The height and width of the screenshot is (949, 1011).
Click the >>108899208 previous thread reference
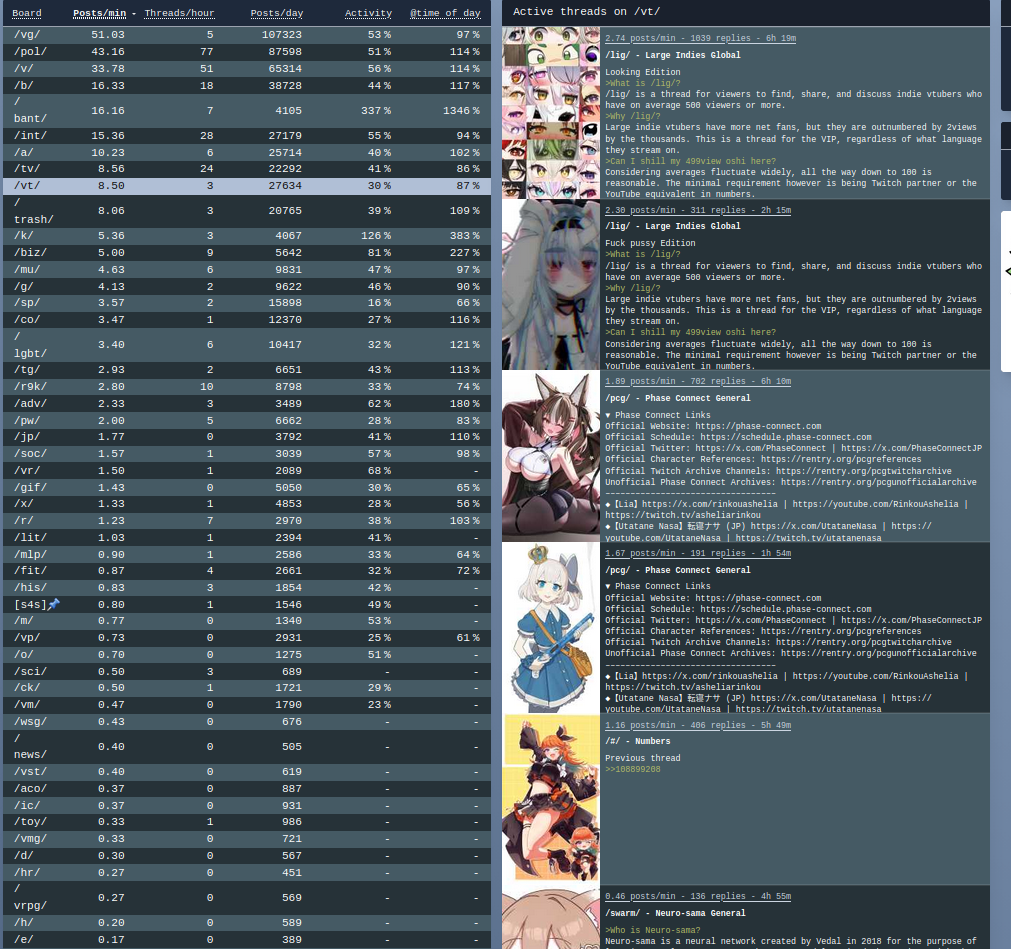click(633, 769)
